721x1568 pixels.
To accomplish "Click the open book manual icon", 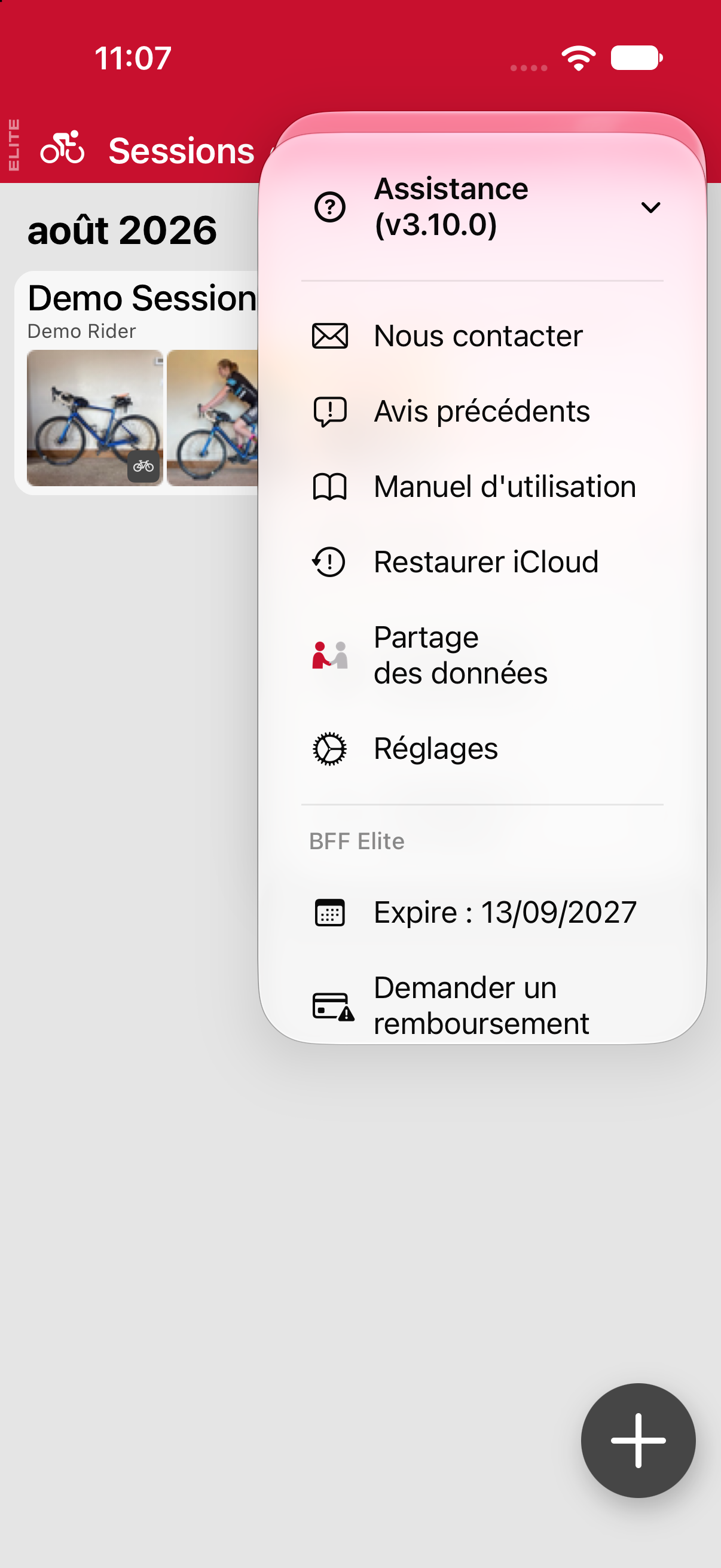I will (330, 487).
